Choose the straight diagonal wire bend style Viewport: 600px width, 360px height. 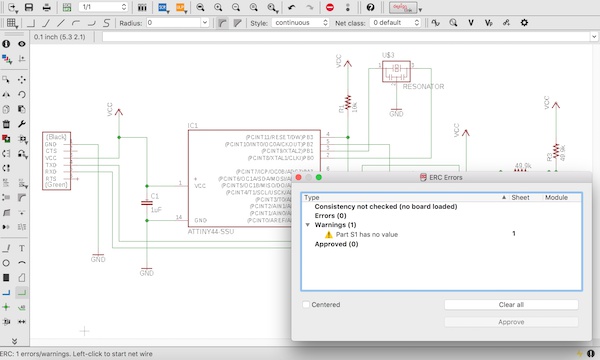tap(61, 23)
